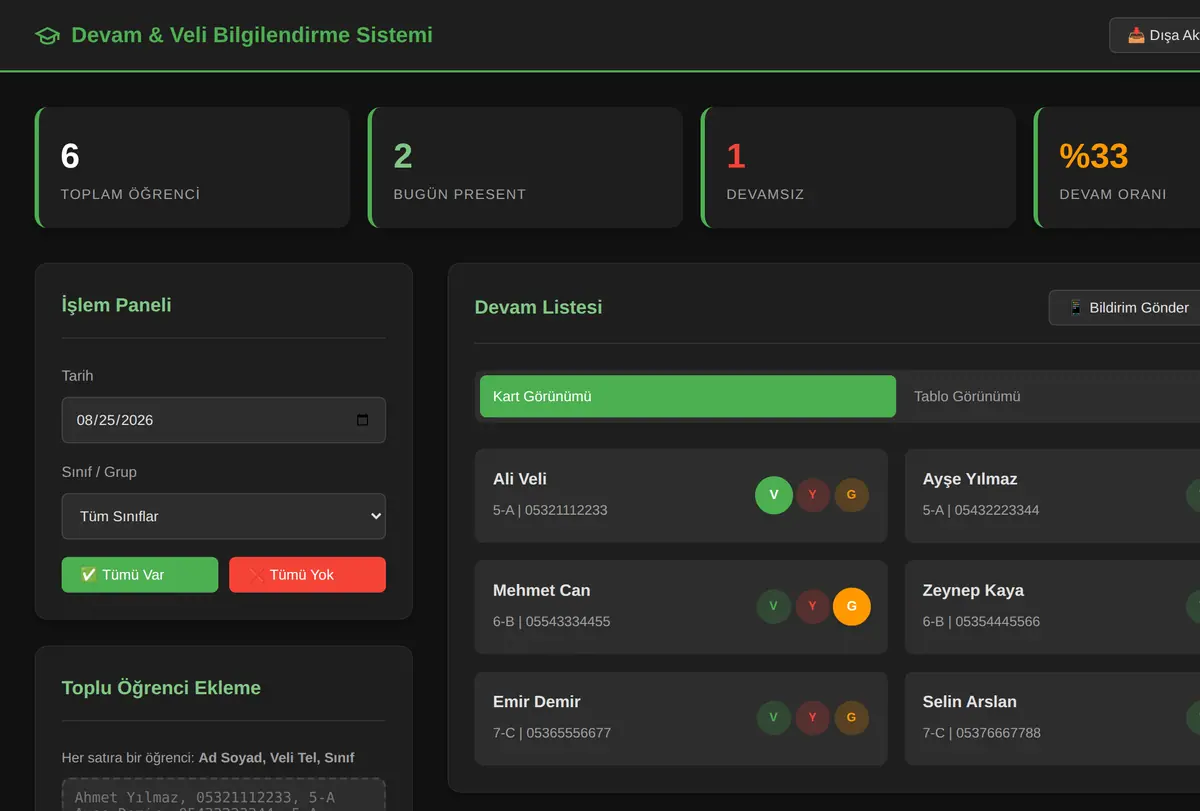The image size is (1200, 811).
Task: Click the Devam Listesi heading
Action: pos(539,307)
